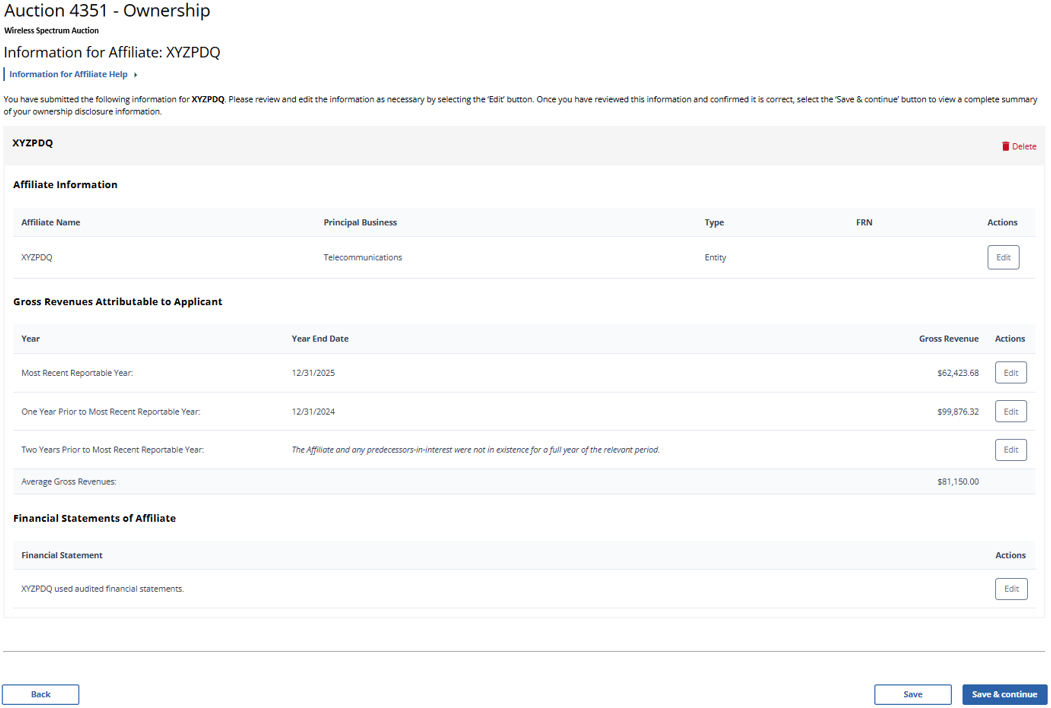
Task: Select the $62,423.68 gross revenue value
Action: click(958, 373)
